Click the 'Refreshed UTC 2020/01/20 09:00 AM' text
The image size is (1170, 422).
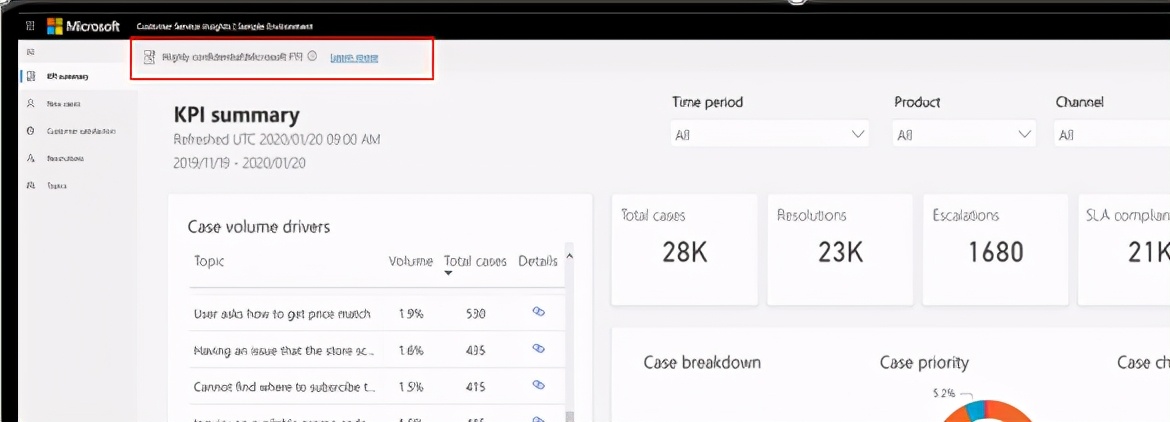[x=278, y=139]
